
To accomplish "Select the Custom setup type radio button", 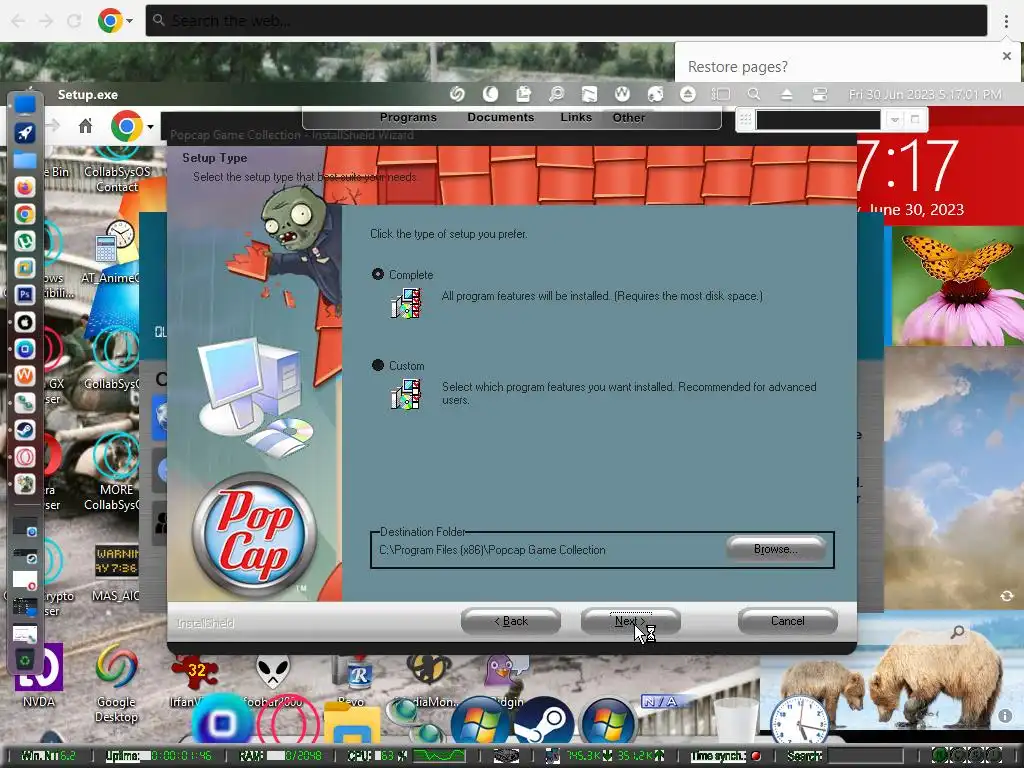I will pos(377,365).
